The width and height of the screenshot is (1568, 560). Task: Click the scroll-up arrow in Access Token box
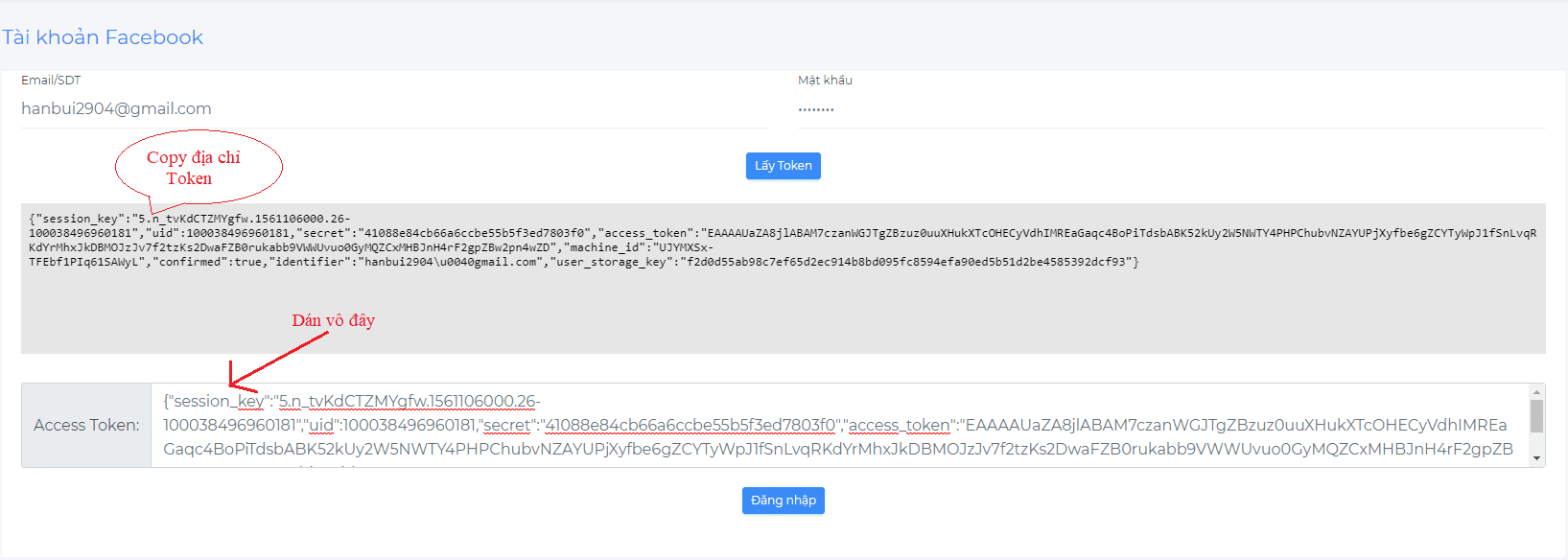1536,392
